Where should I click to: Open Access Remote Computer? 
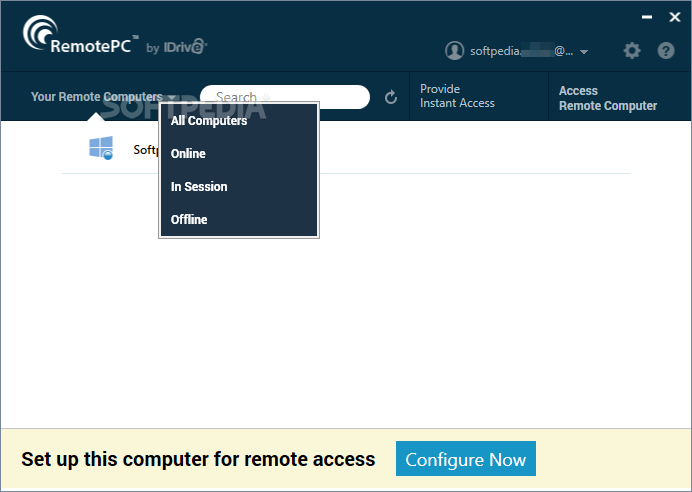(608, 98)
